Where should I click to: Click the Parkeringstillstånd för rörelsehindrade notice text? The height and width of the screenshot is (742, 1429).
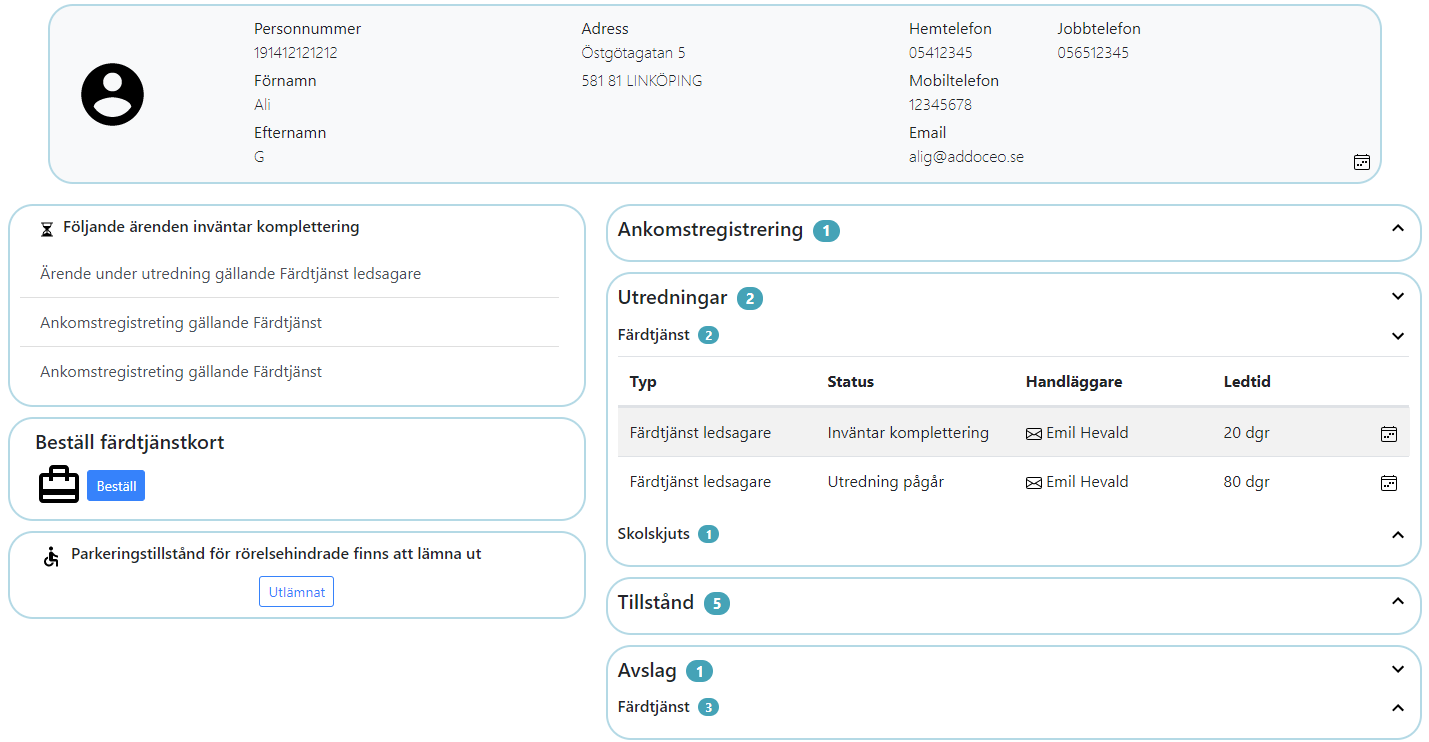(x=276, y=554)
